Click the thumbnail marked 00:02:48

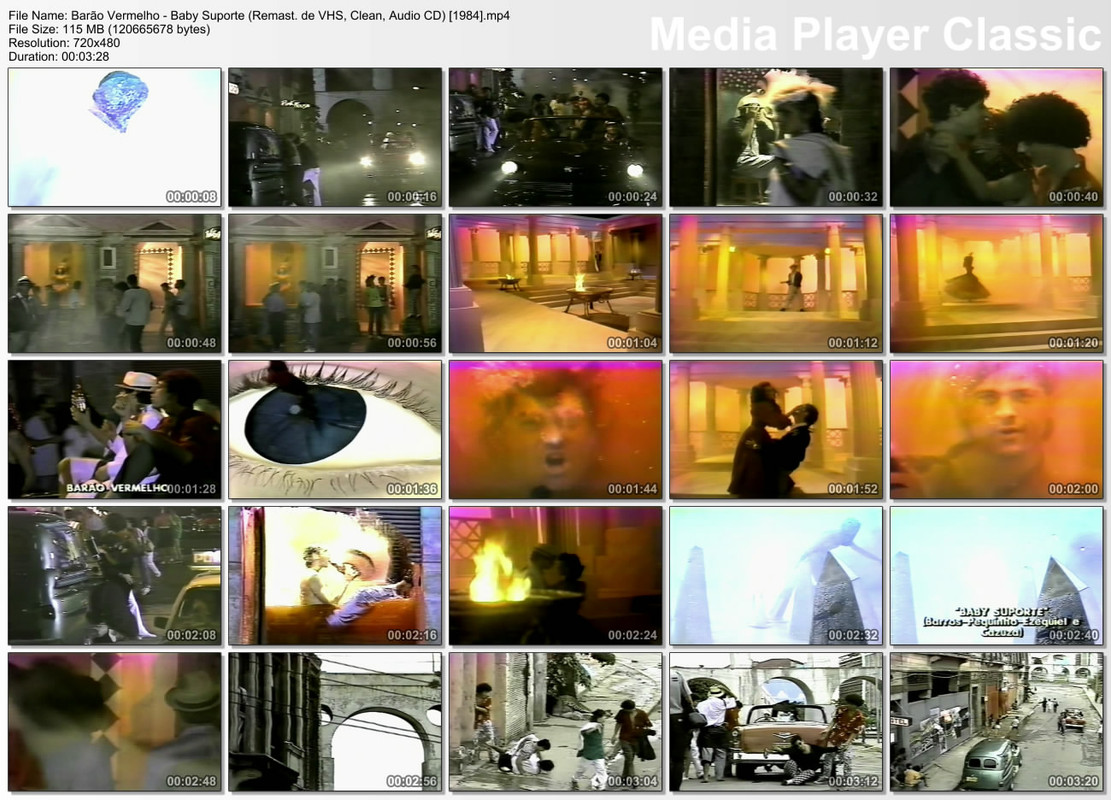pos(114,722)
